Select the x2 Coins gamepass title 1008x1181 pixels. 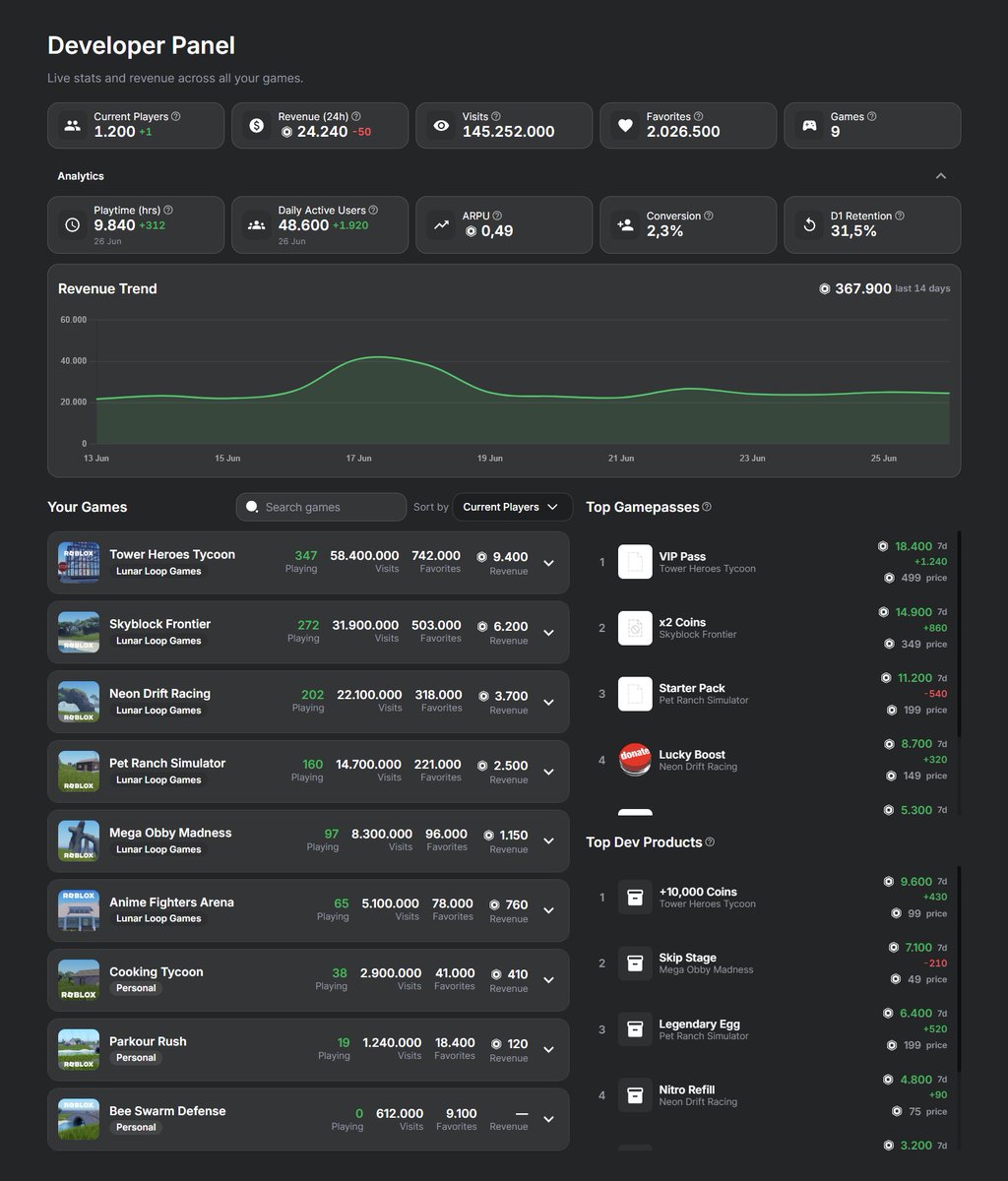pos(682,622)
